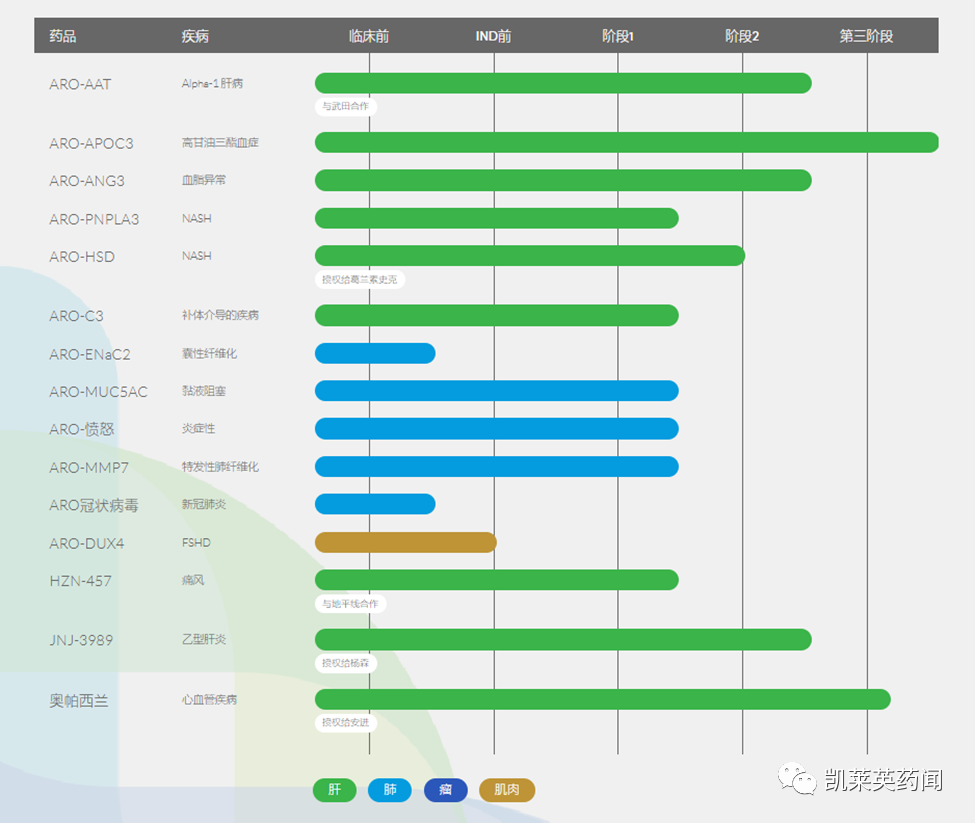
Task: Click the 授权给安进 tag under 奥帕西兰
Action: 345,722
